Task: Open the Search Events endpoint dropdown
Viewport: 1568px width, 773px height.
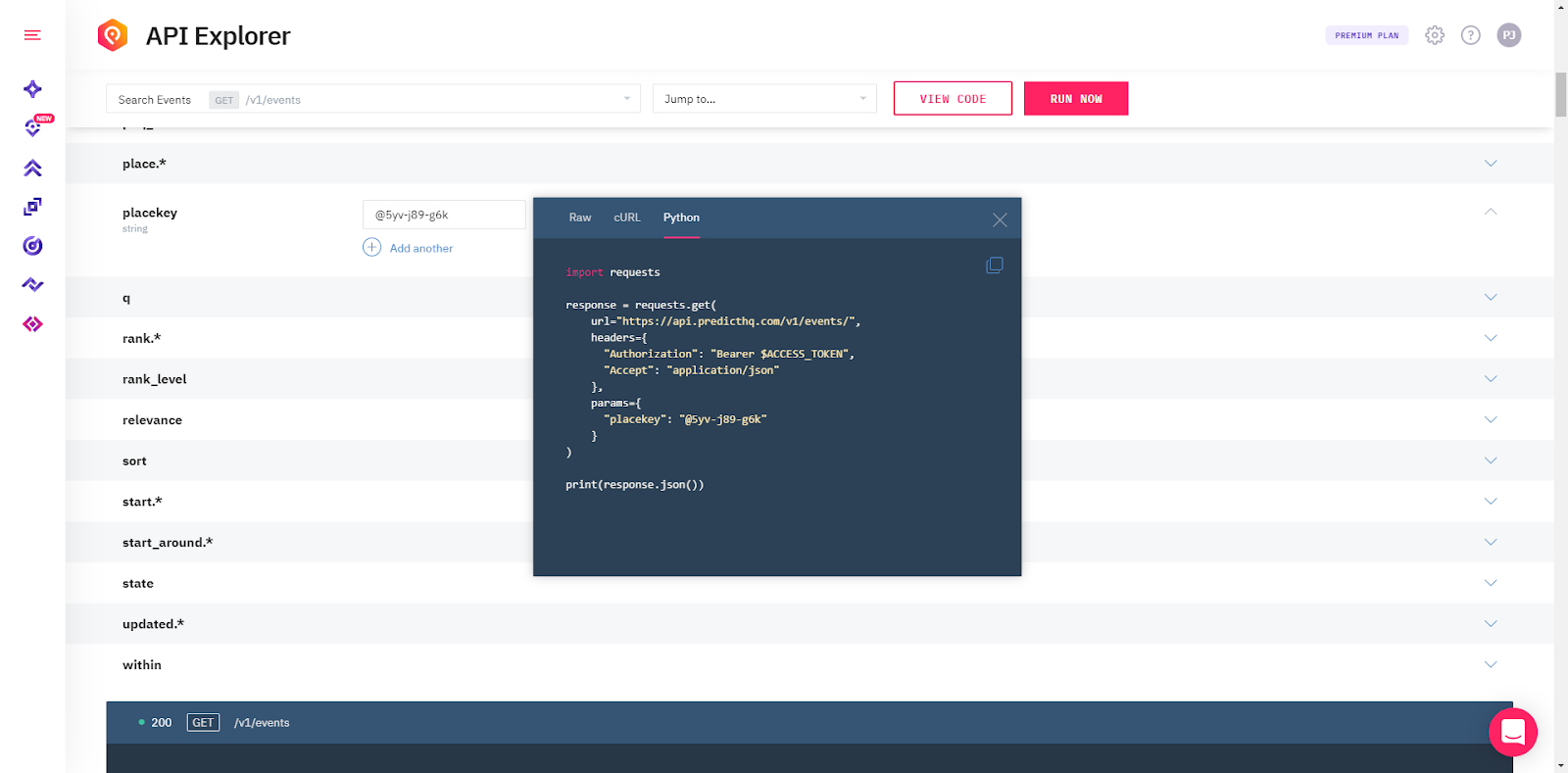Action: coord(373,99)
